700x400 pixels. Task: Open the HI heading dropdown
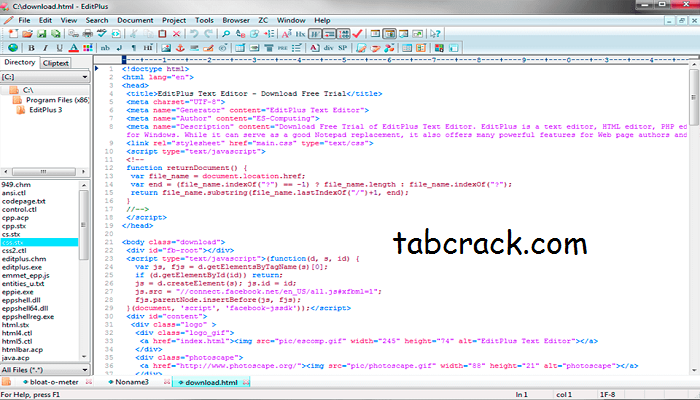148,48
